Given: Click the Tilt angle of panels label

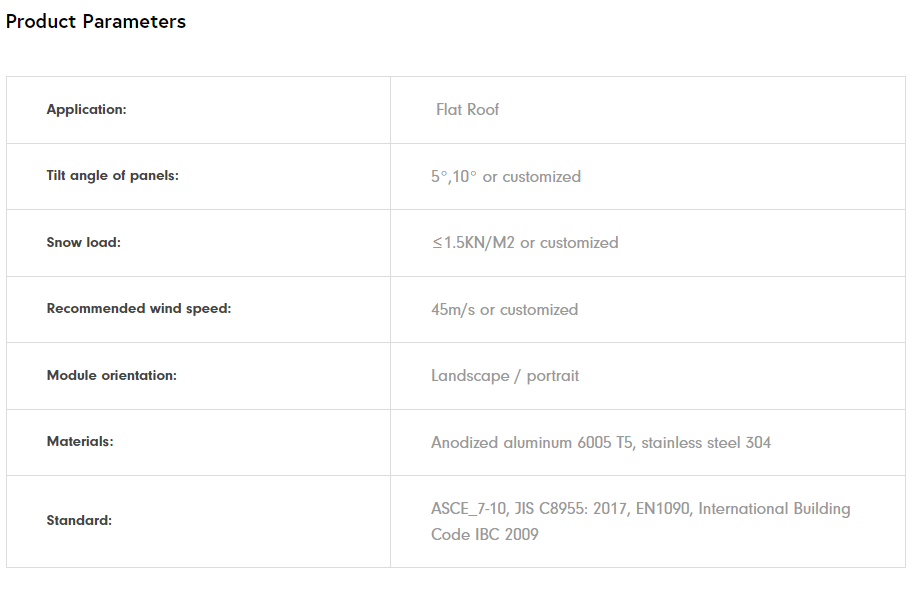Looking at the screenshot, I should coord(112,175).
